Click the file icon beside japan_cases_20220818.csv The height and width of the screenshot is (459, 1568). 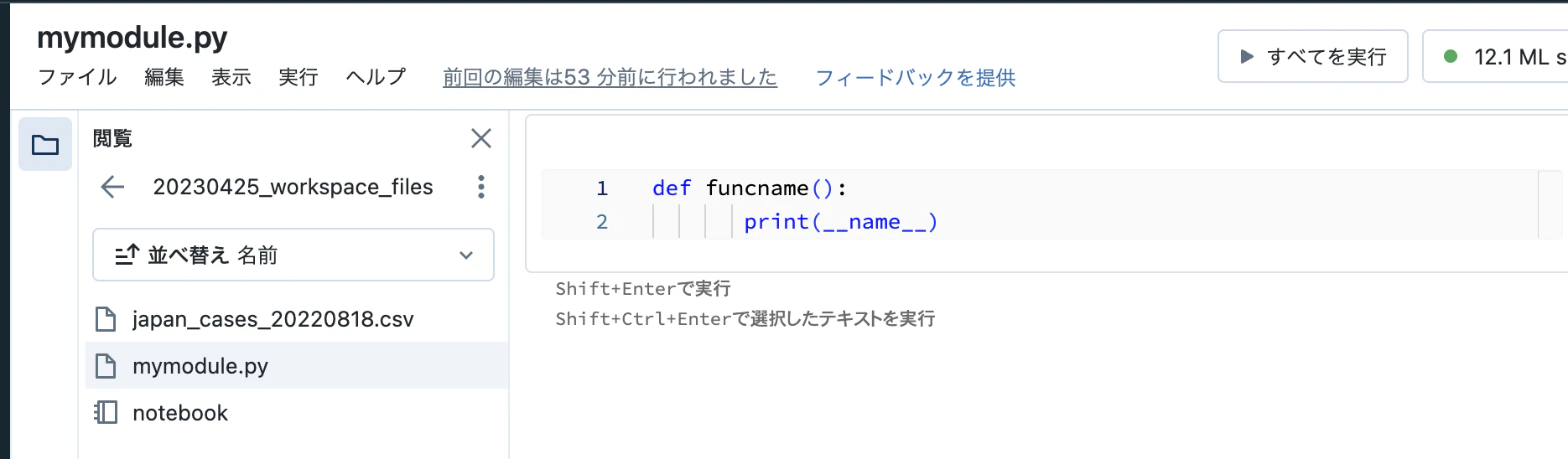pyautogui.click(x=106, y=319)
